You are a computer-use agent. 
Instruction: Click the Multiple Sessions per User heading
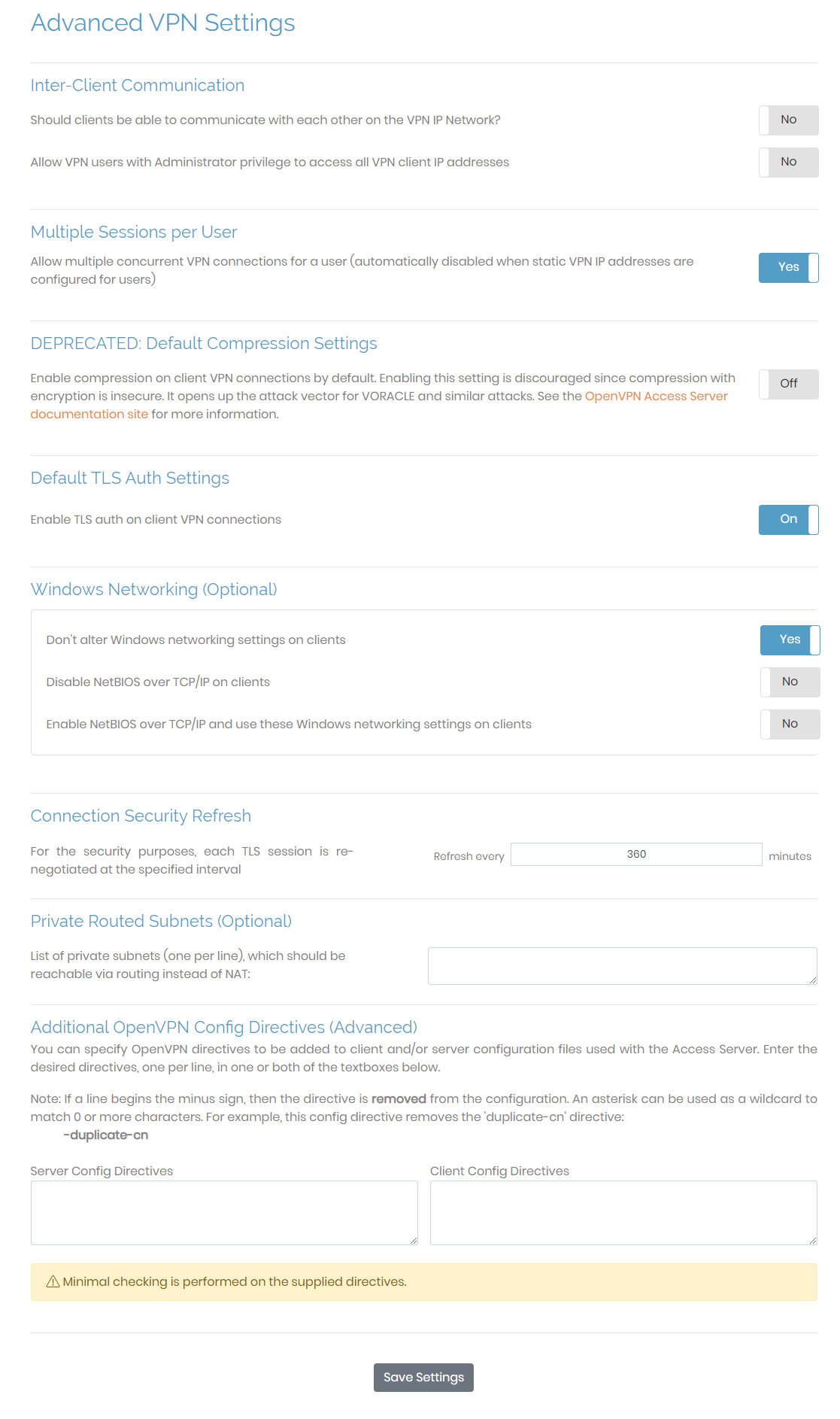pos(134,232)
